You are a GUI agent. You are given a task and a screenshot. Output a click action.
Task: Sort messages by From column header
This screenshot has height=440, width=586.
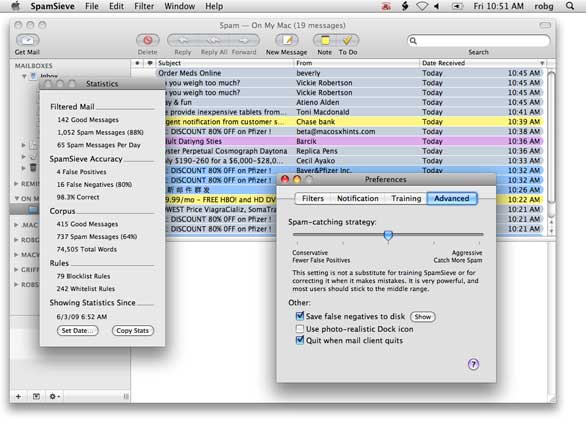pos(356,63)
